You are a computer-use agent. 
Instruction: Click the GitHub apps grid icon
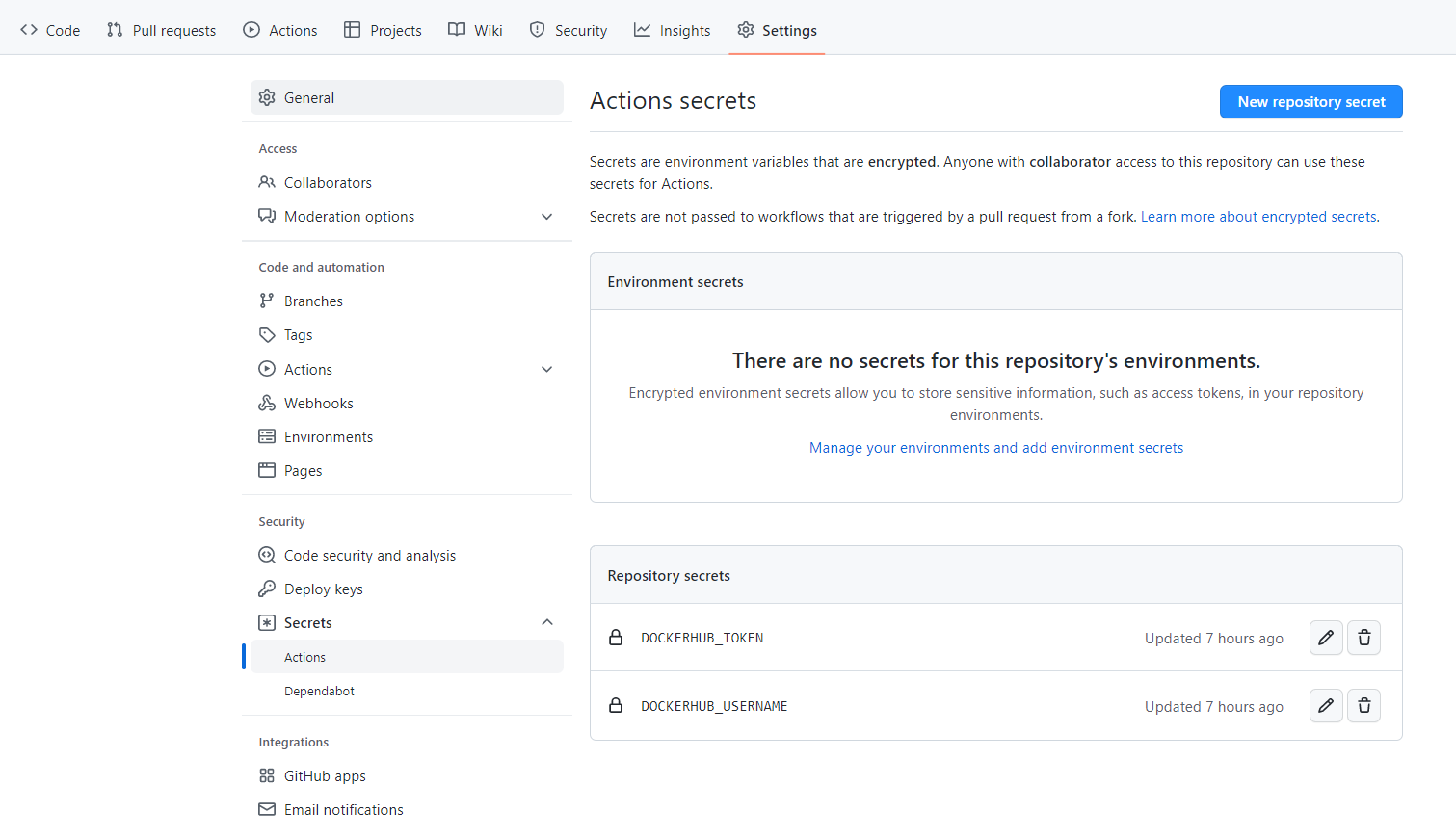click(x=267, y=775)
